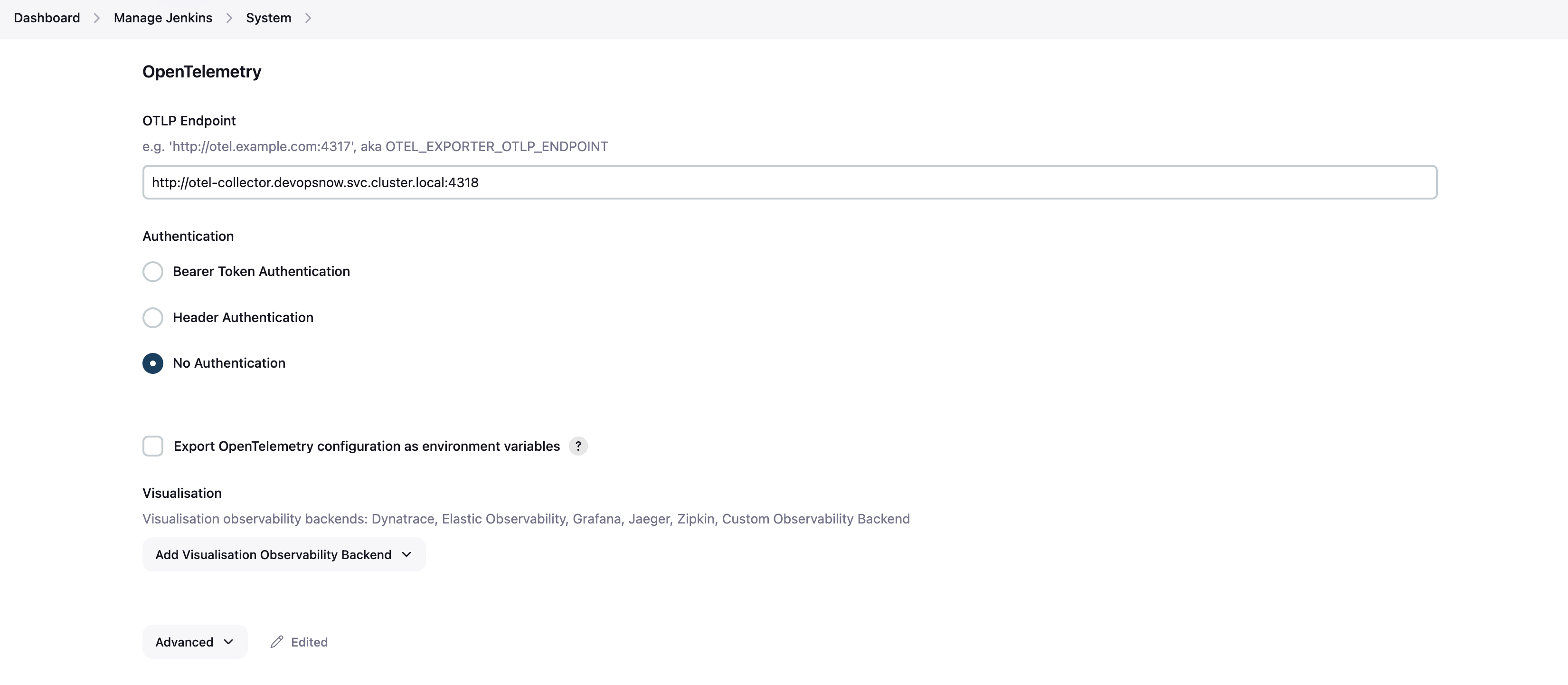Image resolution: width=1568 pixels, height=685 pixels.
Task: Open Add Visualisation Observability Backend dropdown
Action: [x=283, y=554]
